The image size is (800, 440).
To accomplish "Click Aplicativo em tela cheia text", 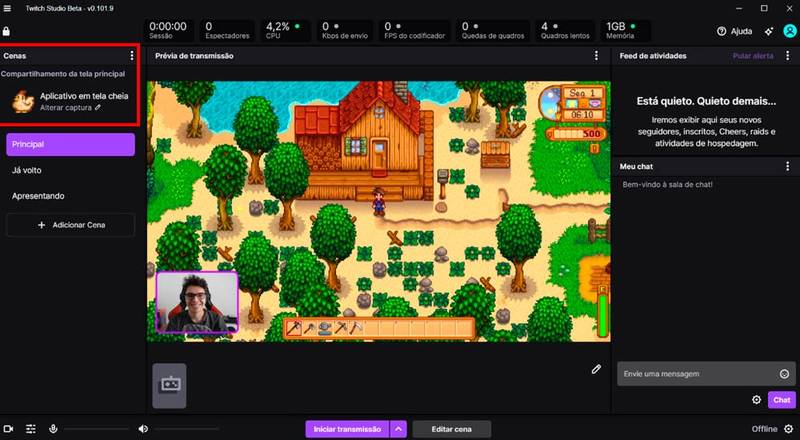I will pyautogui.click(x=84, y=96).
